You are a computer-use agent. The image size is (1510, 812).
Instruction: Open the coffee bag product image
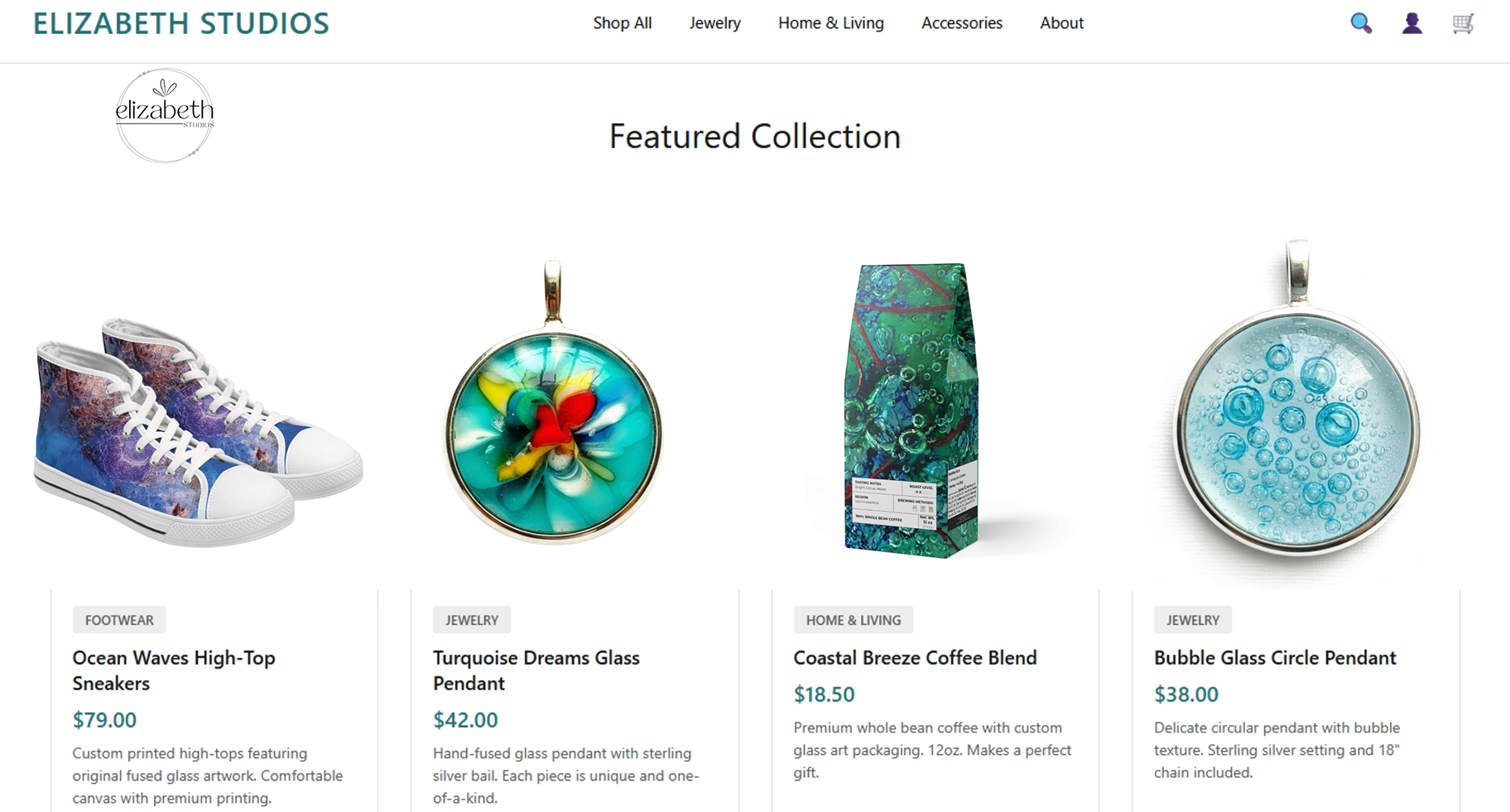coord(912,411)
